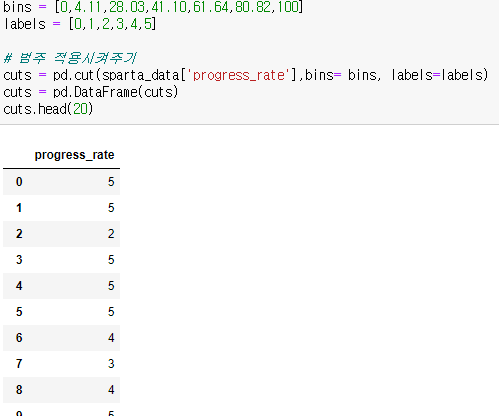Click value 5 in row index 0
The image size is (499, 416).
pos(111,182)
